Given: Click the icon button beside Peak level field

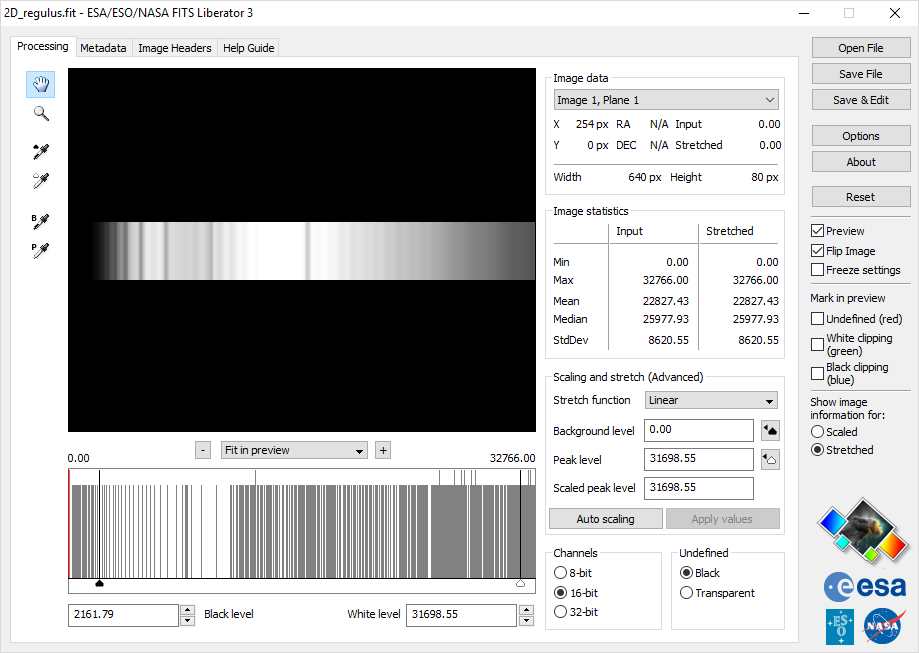Looking at the screenshot, I should (770, 460).
